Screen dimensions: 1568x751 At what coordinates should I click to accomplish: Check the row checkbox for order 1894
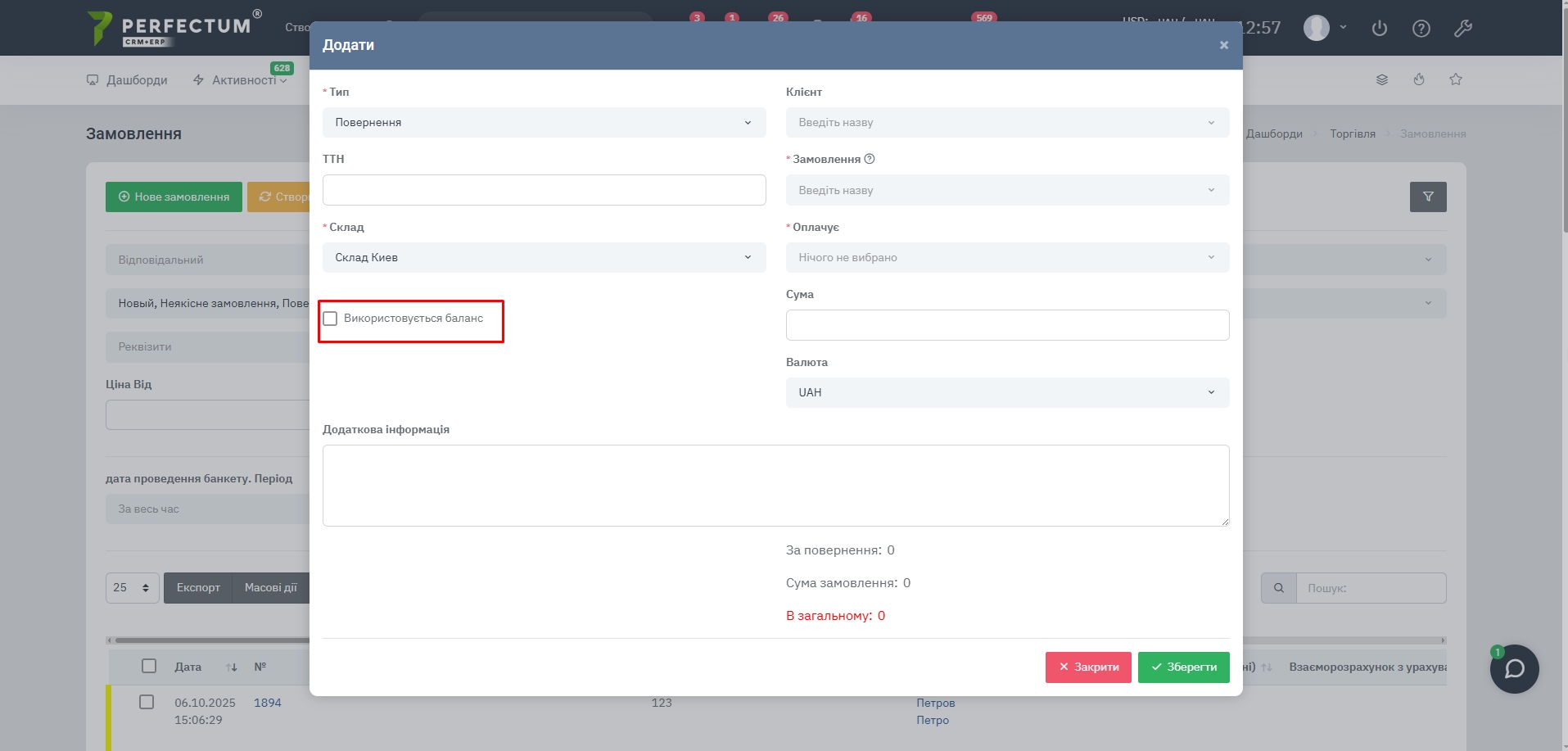coord(147,702)
